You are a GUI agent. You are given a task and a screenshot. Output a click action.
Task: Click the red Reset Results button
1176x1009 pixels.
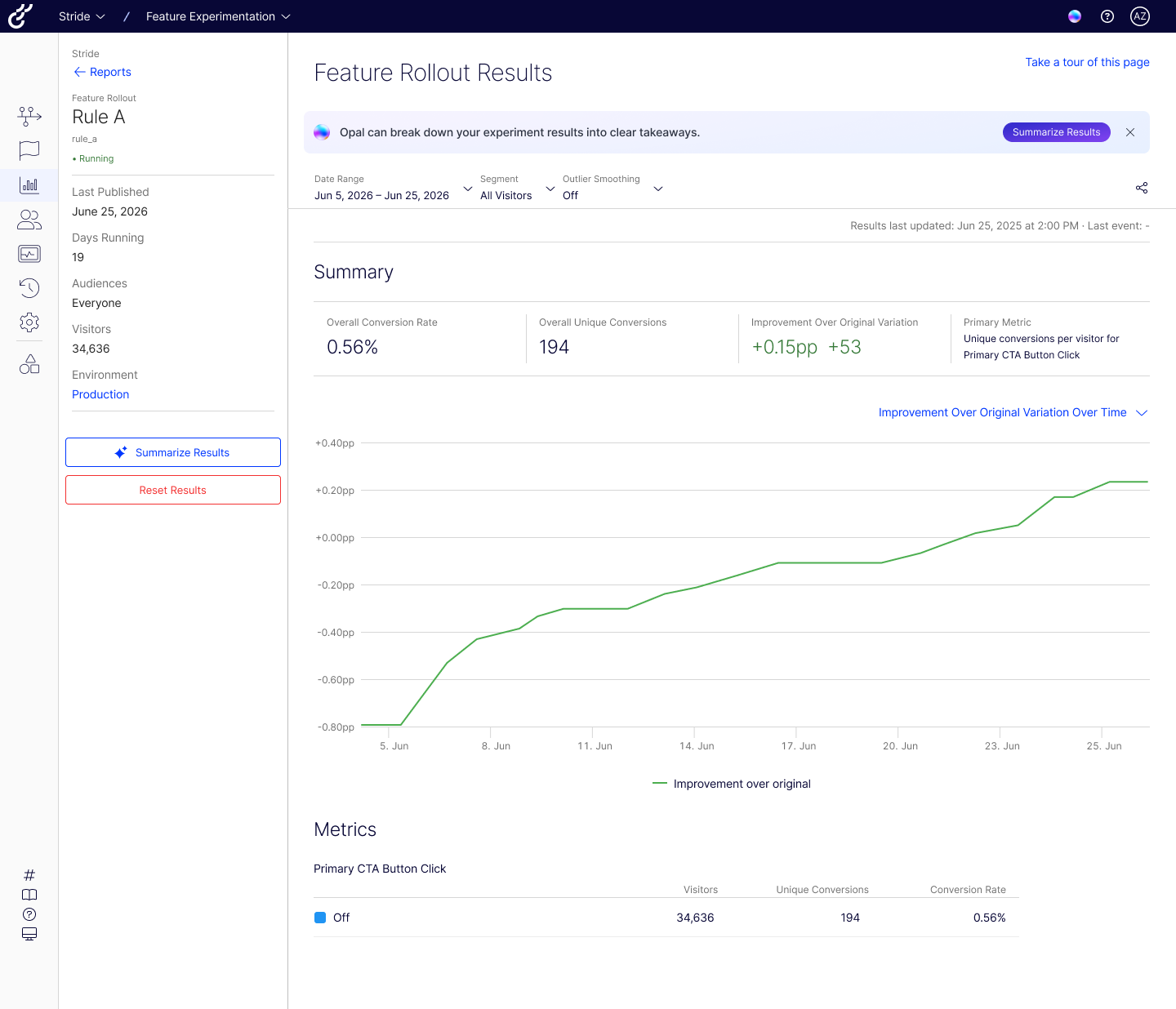click(x=173, y=490)
